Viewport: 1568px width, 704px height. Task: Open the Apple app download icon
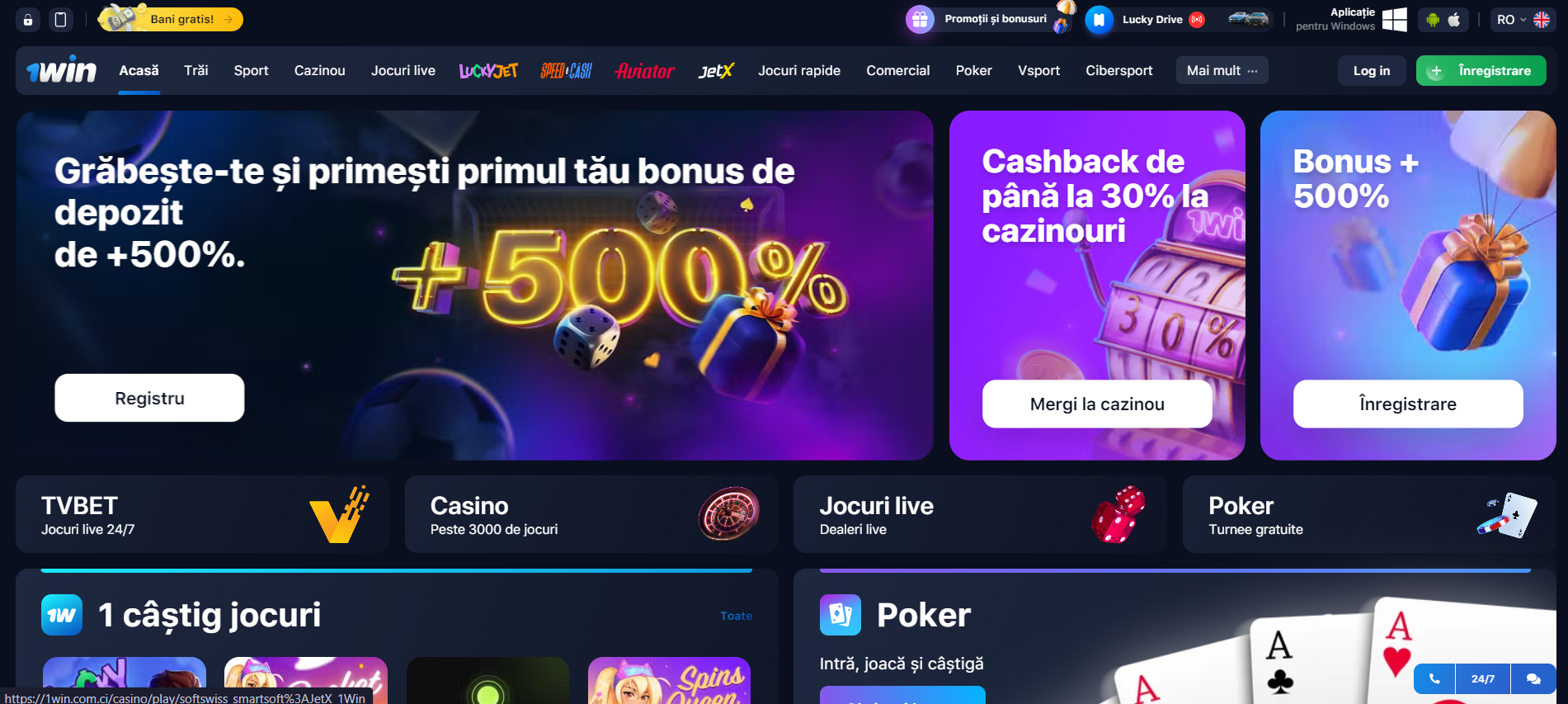1454,20
